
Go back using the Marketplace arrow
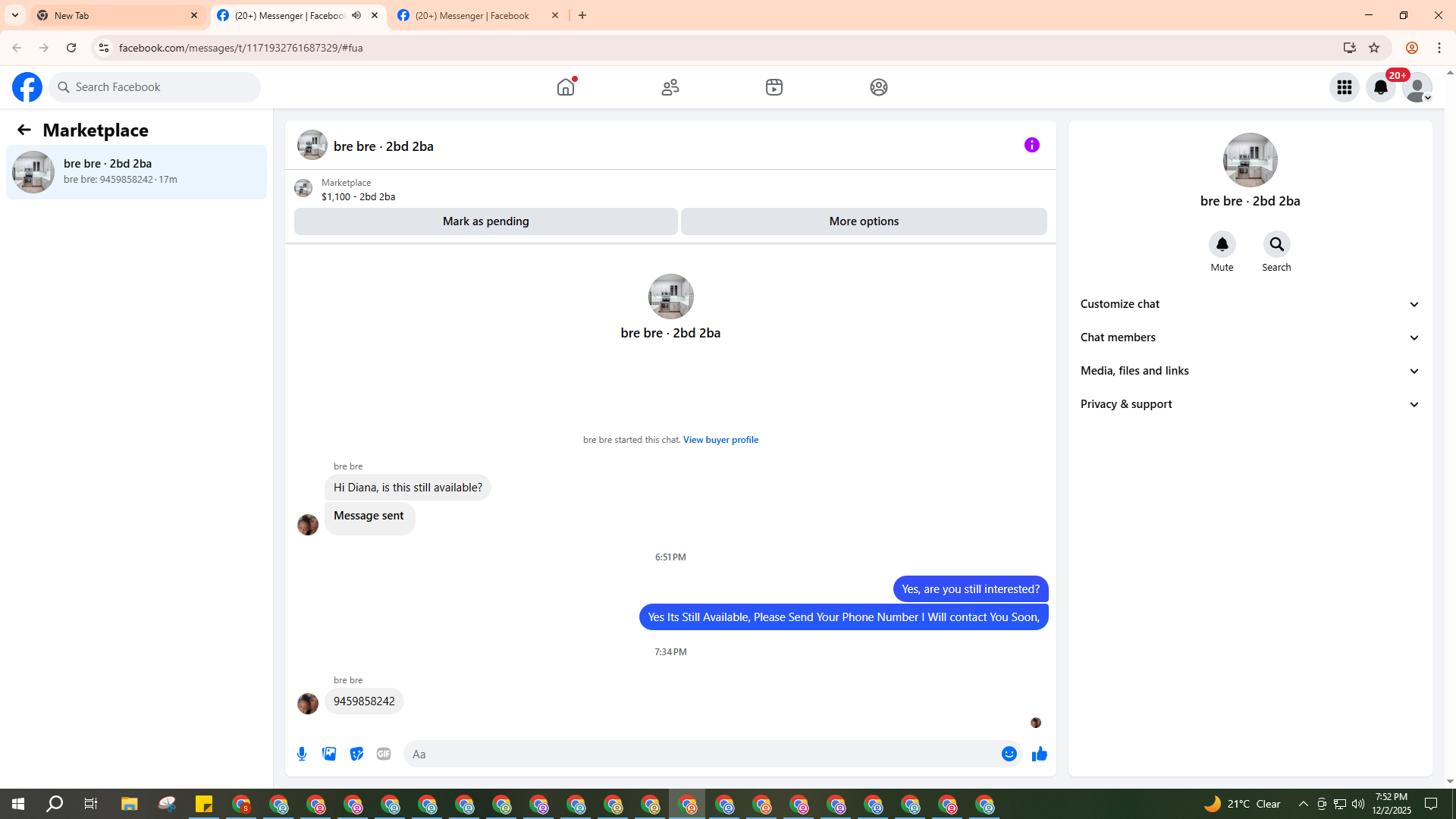click(24, 130)
